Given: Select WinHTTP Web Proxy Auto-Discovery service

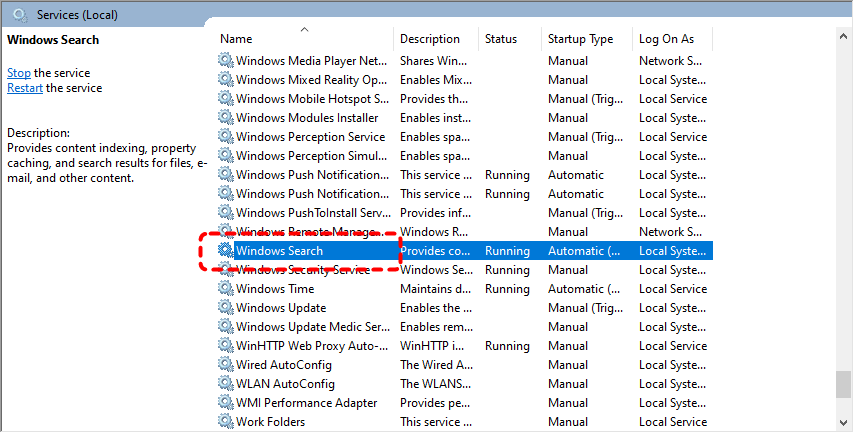Looking at the screenshot, I should point(311,346).
